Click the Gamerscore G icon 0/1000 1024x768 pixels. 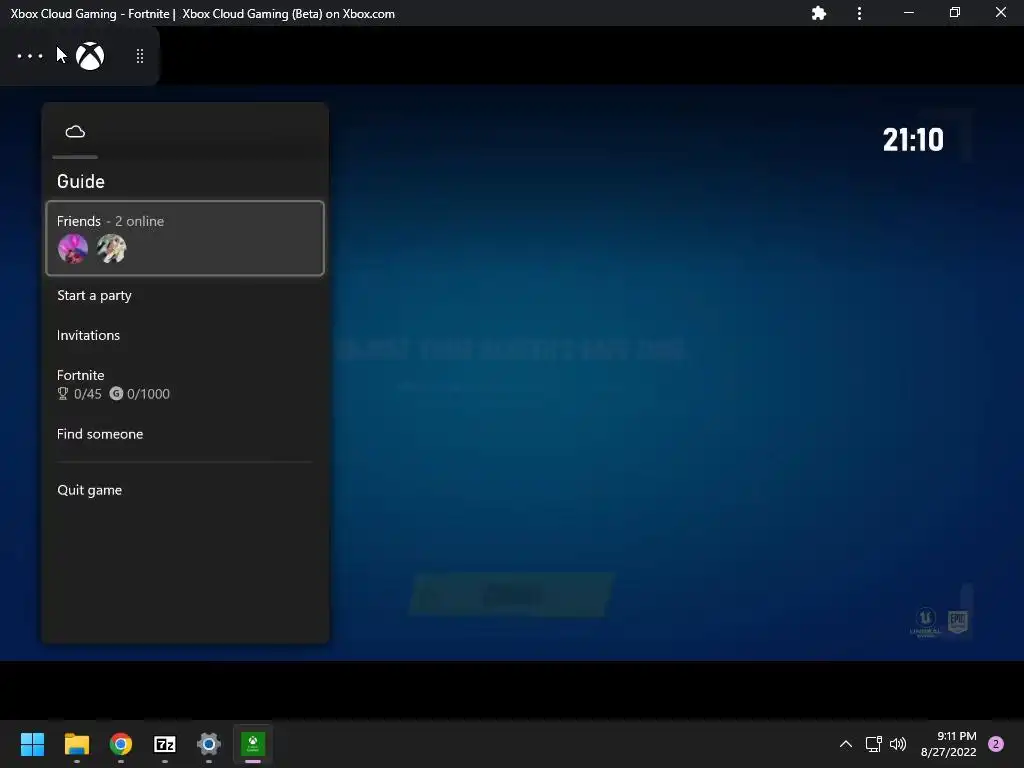click(116, 393)
